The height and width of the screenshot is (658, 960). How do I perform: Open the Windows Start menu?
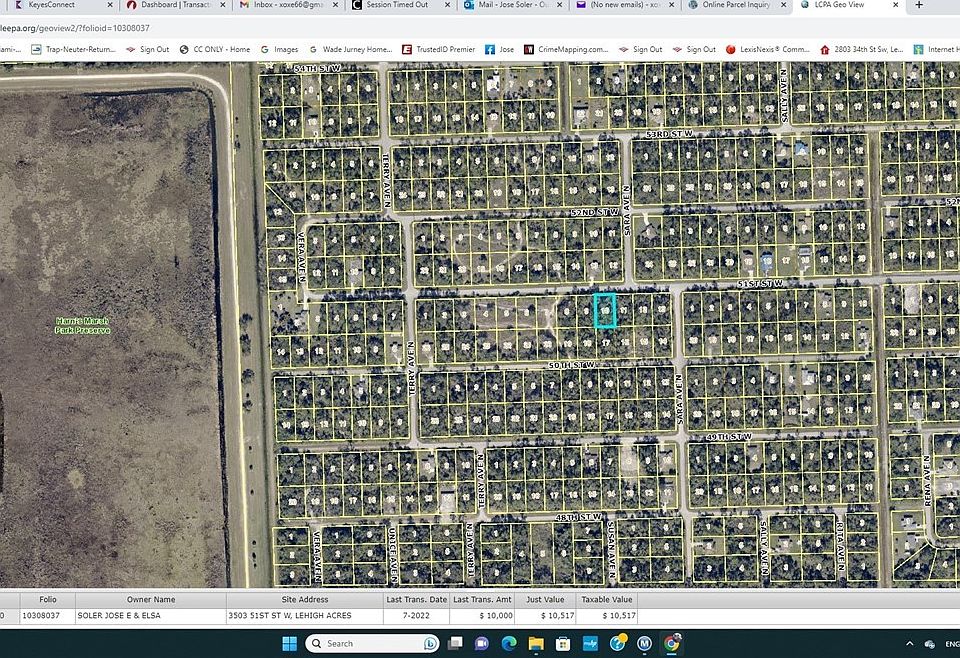tap(290, 643)
